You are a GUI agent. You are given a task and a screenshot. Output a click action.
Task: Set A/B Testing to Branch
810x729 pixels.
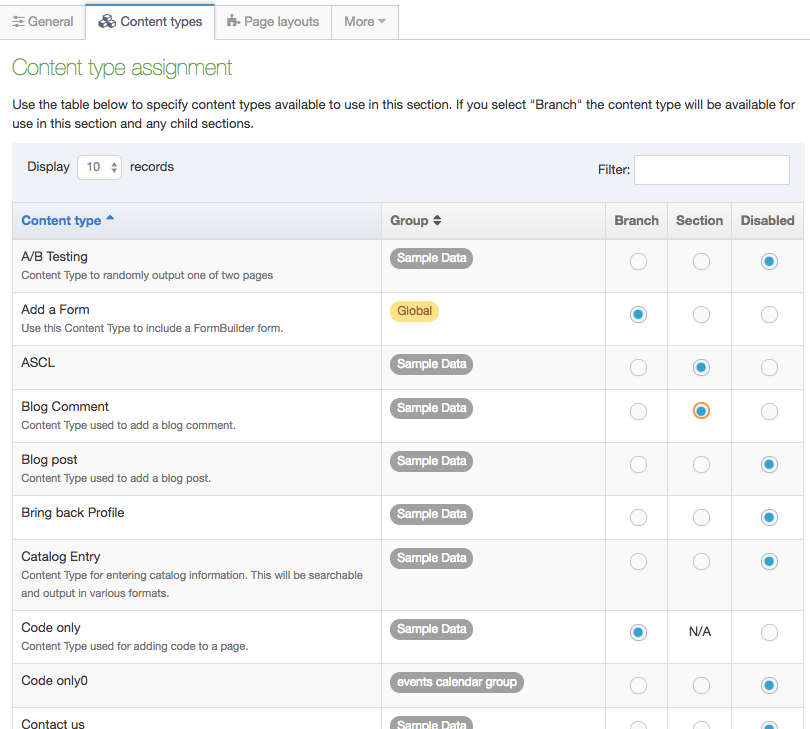(x=638, y=262)
